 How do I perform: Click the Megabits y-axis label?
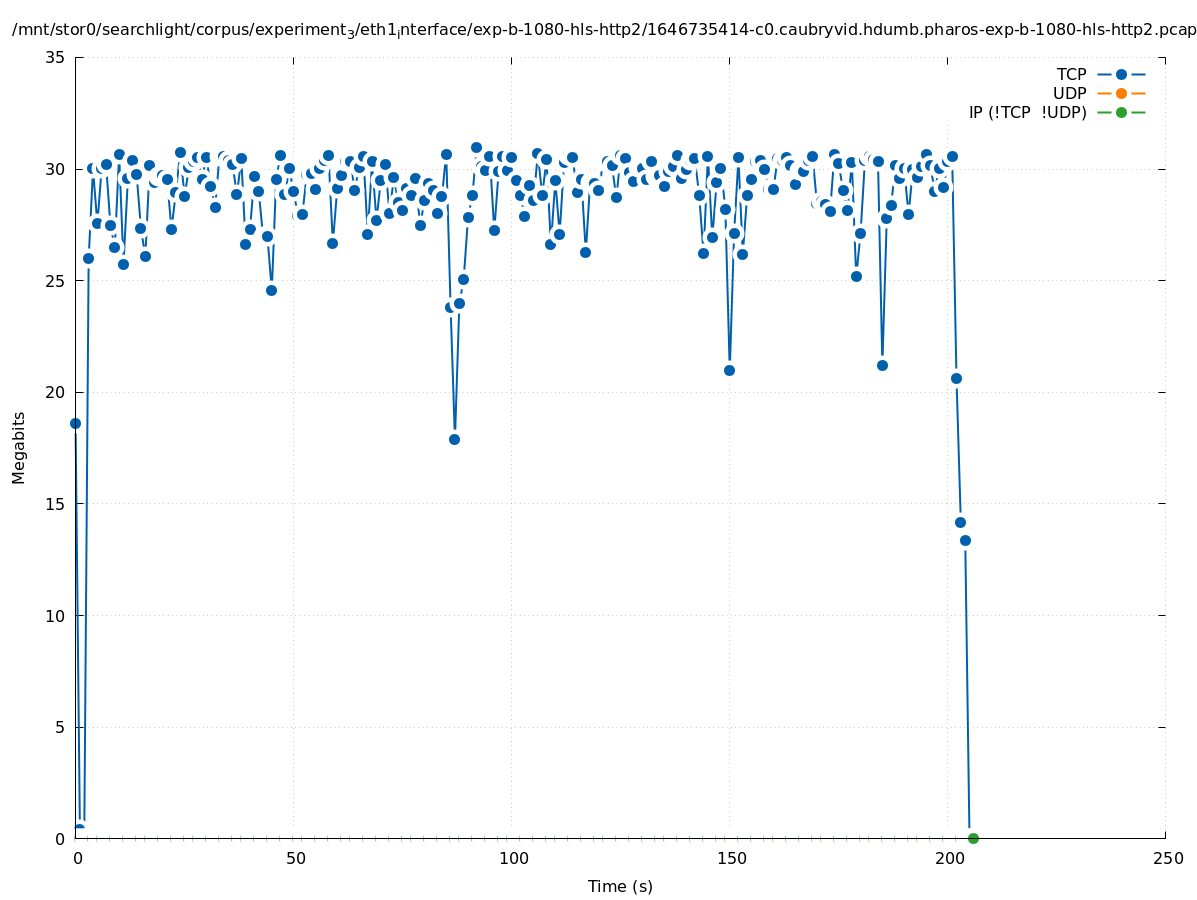pyautogui.click(x=19, y=447)
